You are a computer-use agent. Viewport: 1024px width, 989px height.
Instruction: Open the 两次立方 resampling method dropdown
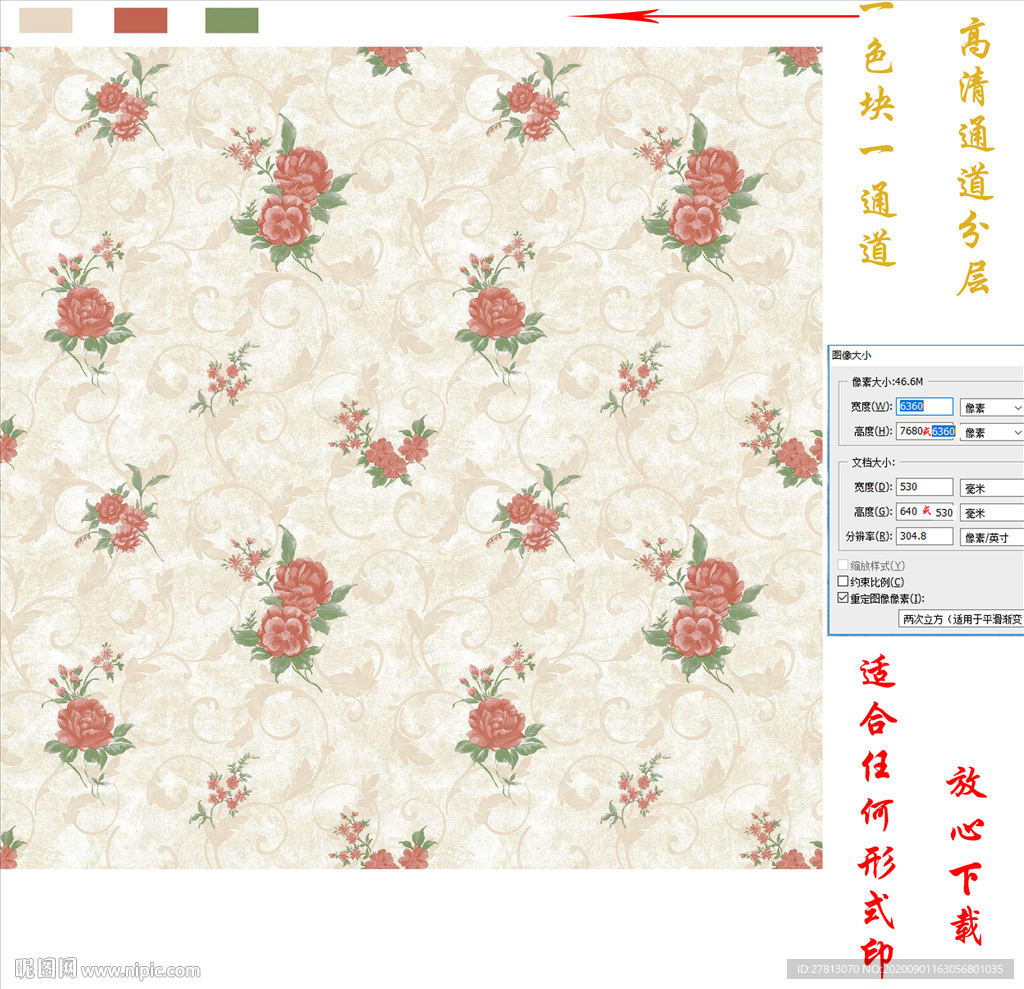tap(961, 619)
